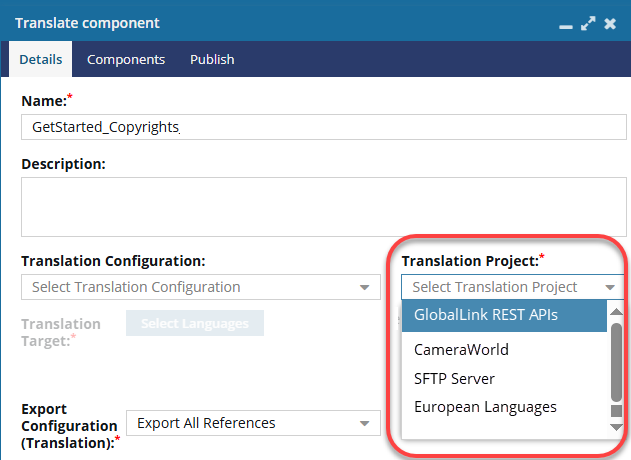The height and width of the screenshot is (460, 631).
Task: Collapse the Translation Project dropdown
Action: pos(610,287)
